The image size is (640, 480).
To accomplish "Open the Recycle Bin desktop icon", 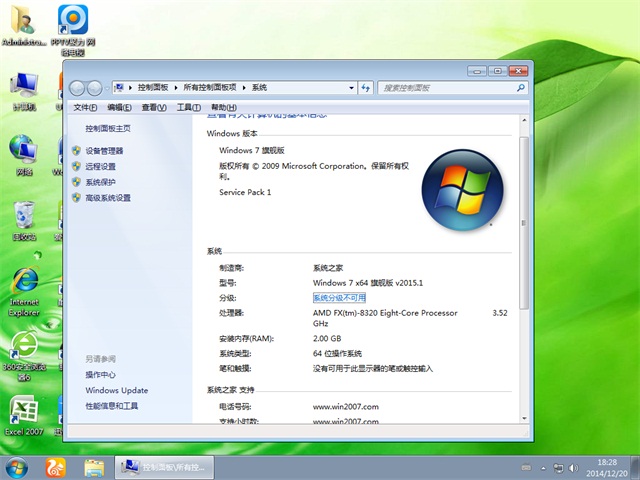I will coord(24,220).
